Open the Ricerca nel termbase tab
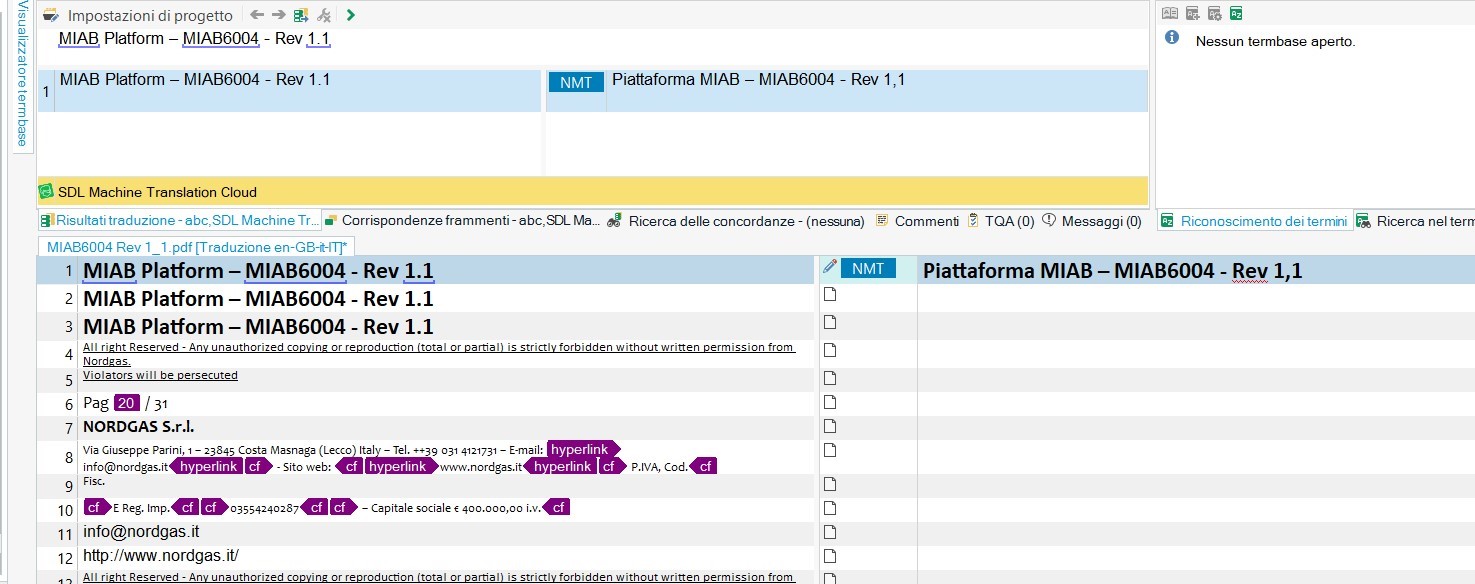 pos(1416,221)
